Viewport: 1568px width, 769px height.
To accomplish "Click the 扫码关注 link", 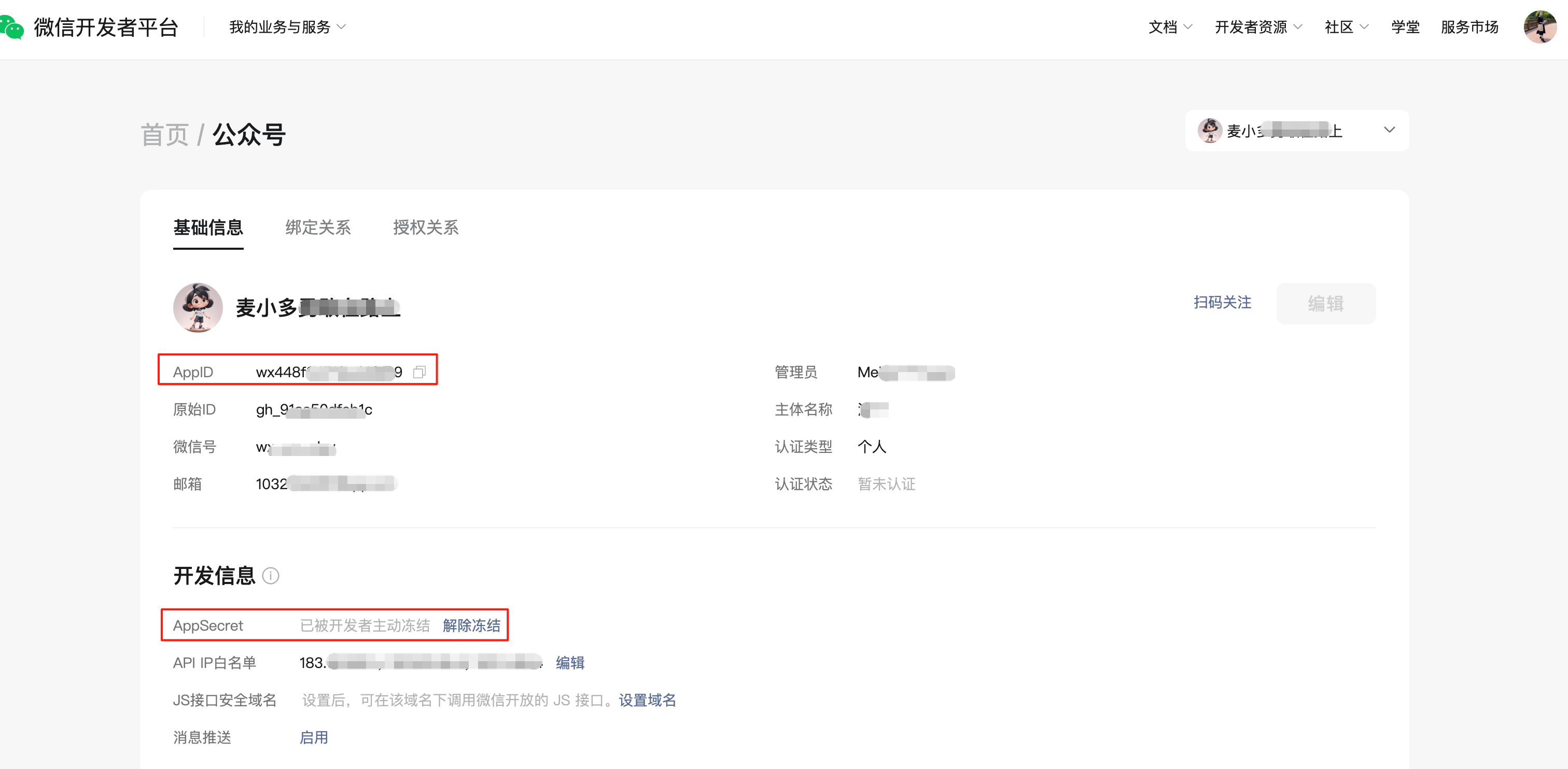I will tap(1222, 303).
